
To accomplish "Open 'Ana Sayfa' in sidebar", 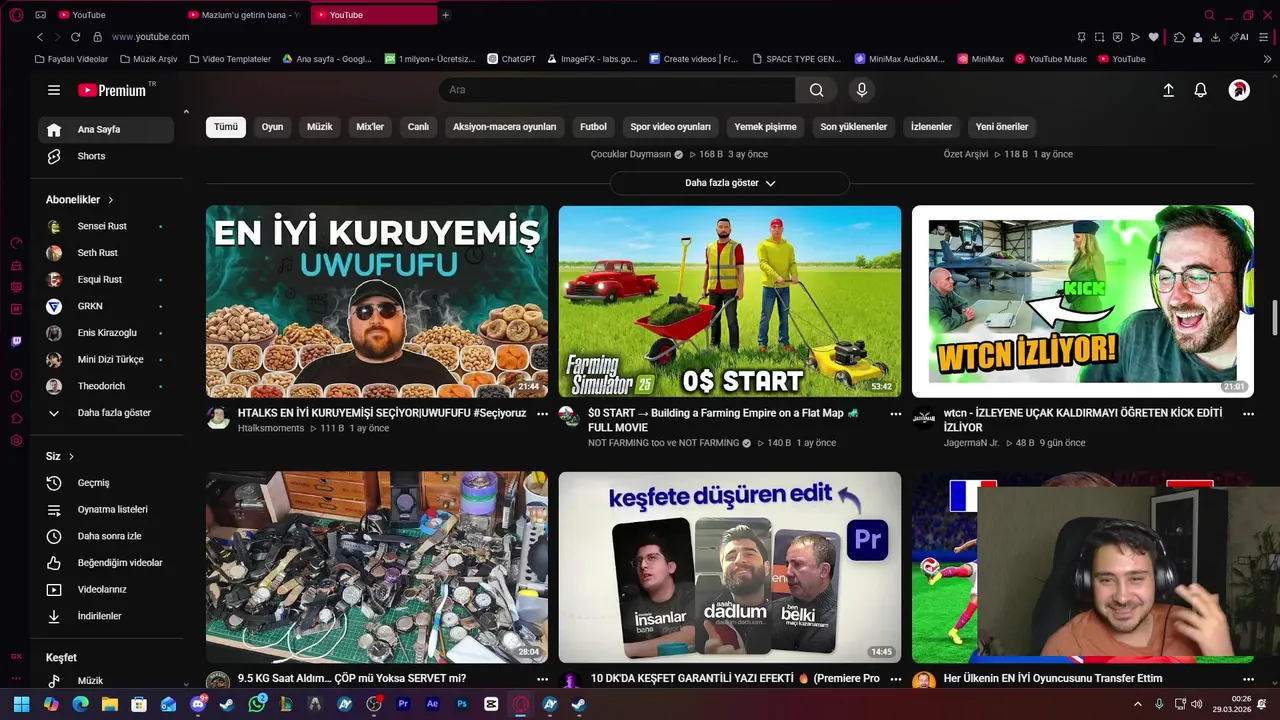I will pyautogui.click(x=106, y=130).
